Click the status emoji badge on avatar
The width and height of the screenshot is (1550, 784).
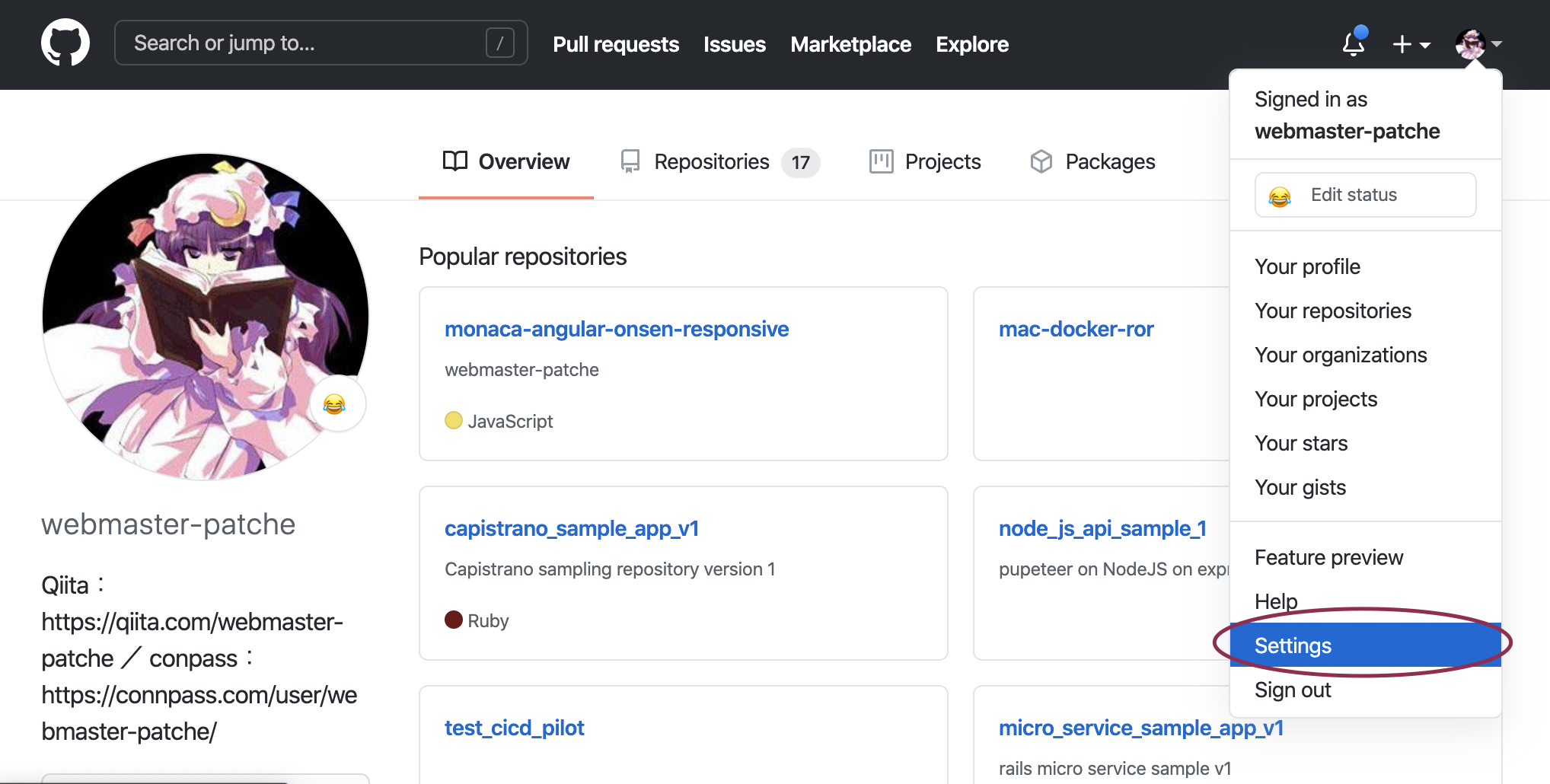[335, 403]
